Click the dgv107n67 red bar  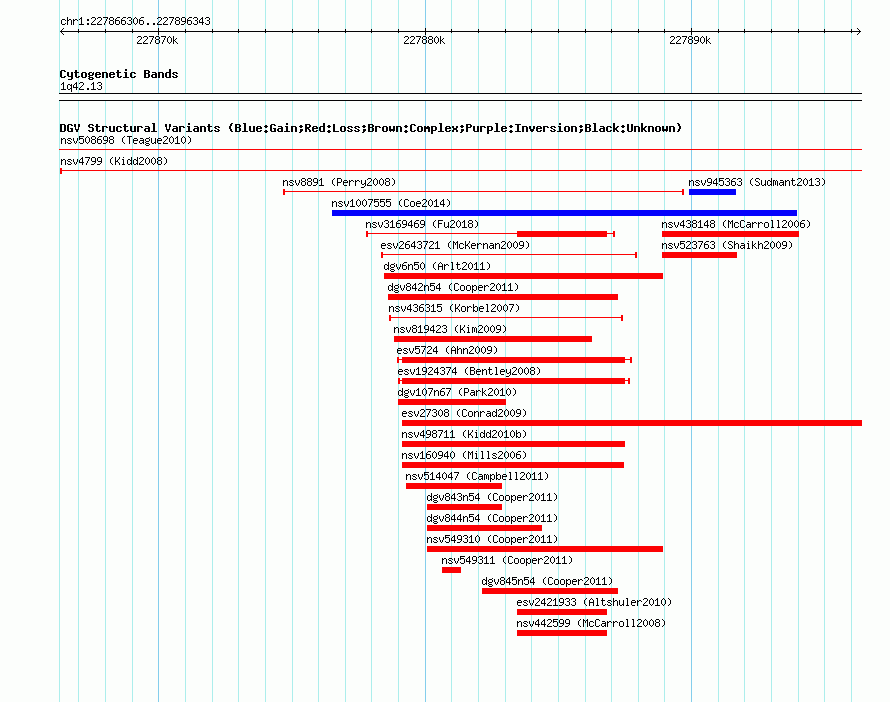tap(452, 402)
